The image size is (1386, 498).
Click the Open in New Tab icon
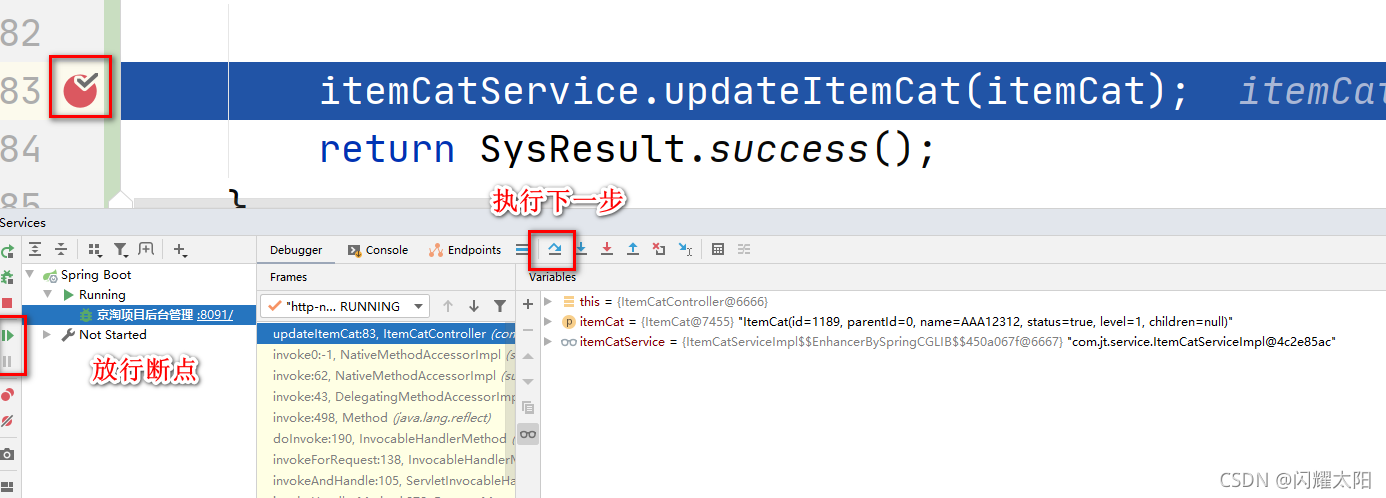146,249
